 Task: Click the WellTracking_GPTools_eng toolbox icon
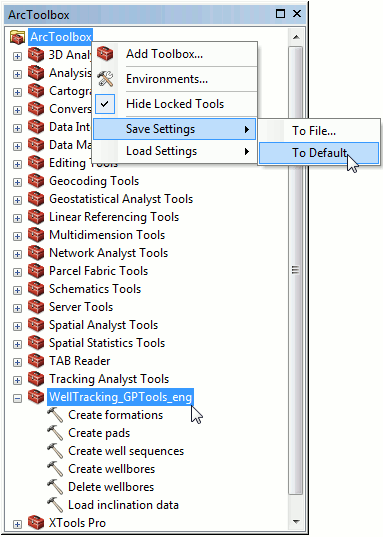(36, 397)
